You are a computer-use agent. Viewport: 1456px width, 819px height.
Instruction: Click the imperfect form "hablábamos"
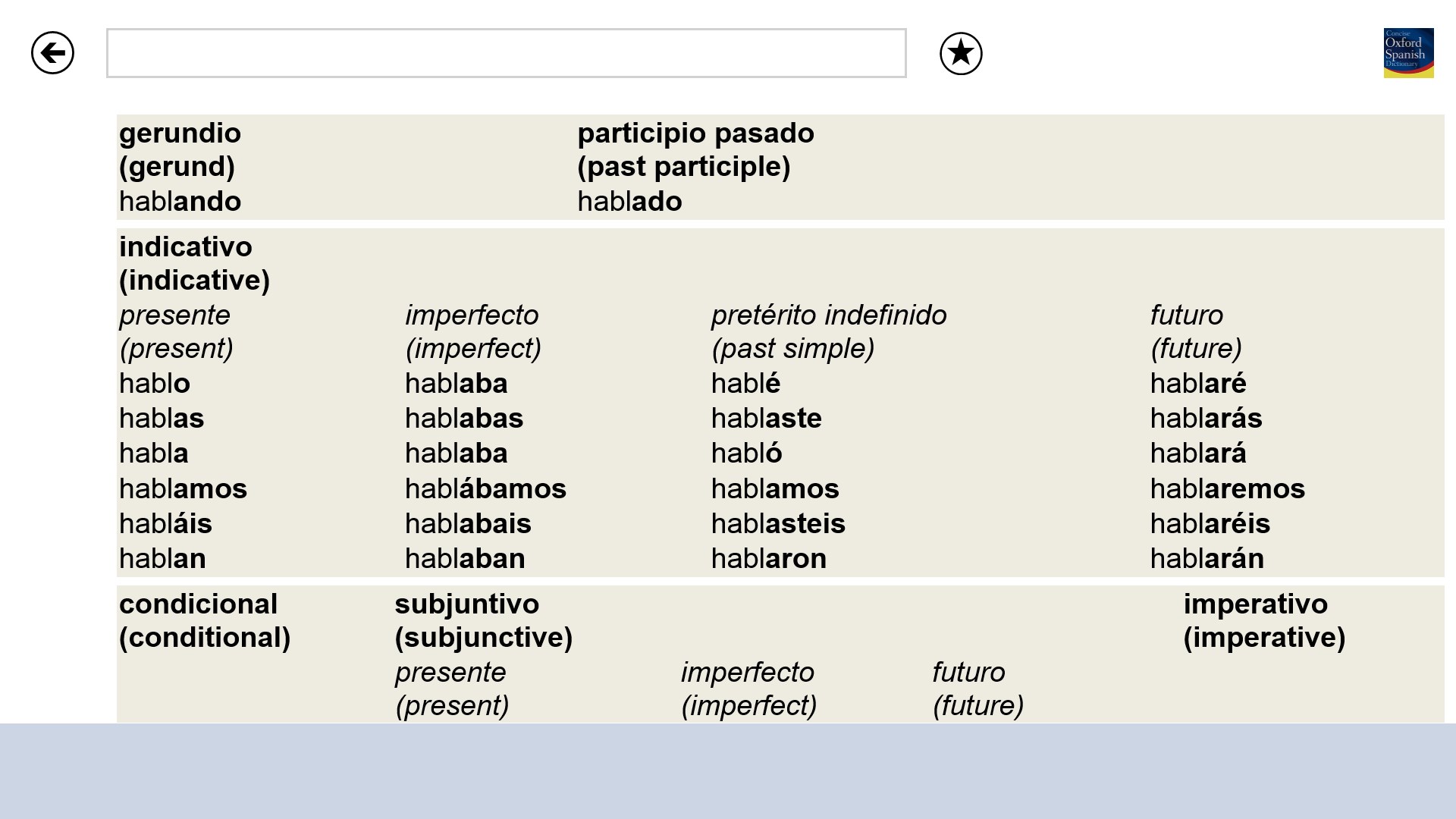tap(485, 489)
